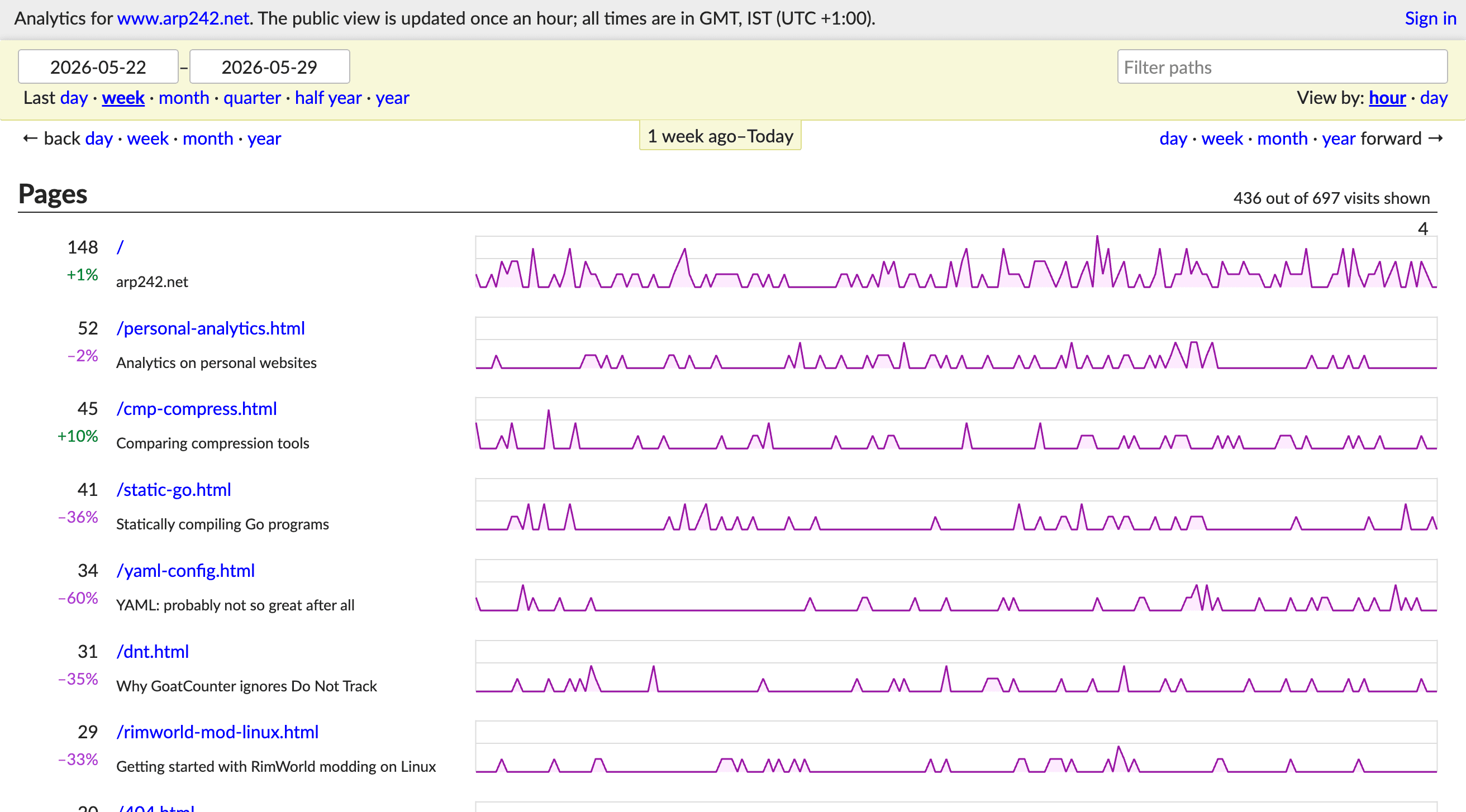Click 'Statically compiling Go programs' title
The width and height of the screenshot is (1466, 812).
pos(222,524)
